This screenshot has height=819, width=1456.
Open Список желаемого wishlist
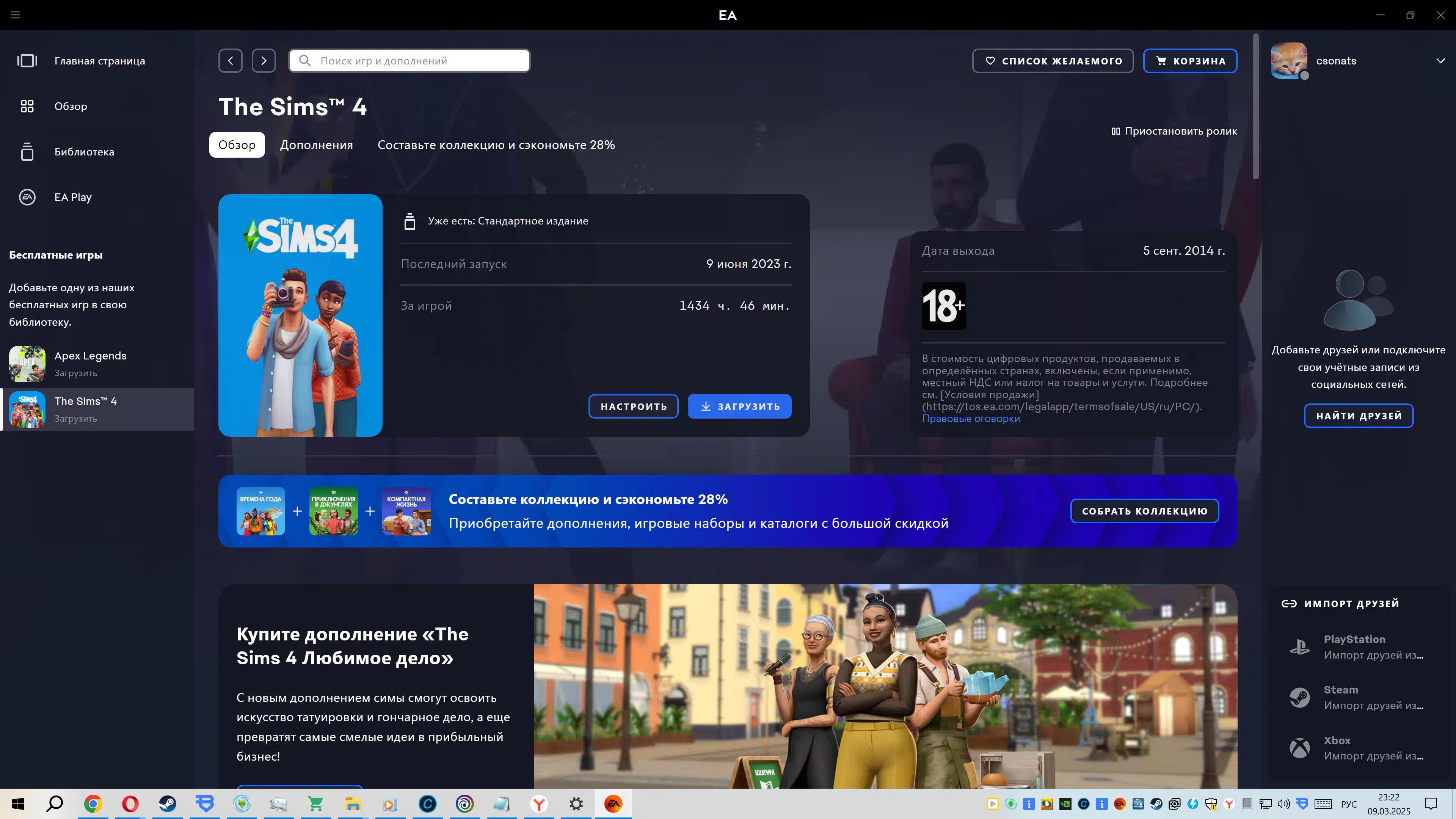coord(1053,61)
